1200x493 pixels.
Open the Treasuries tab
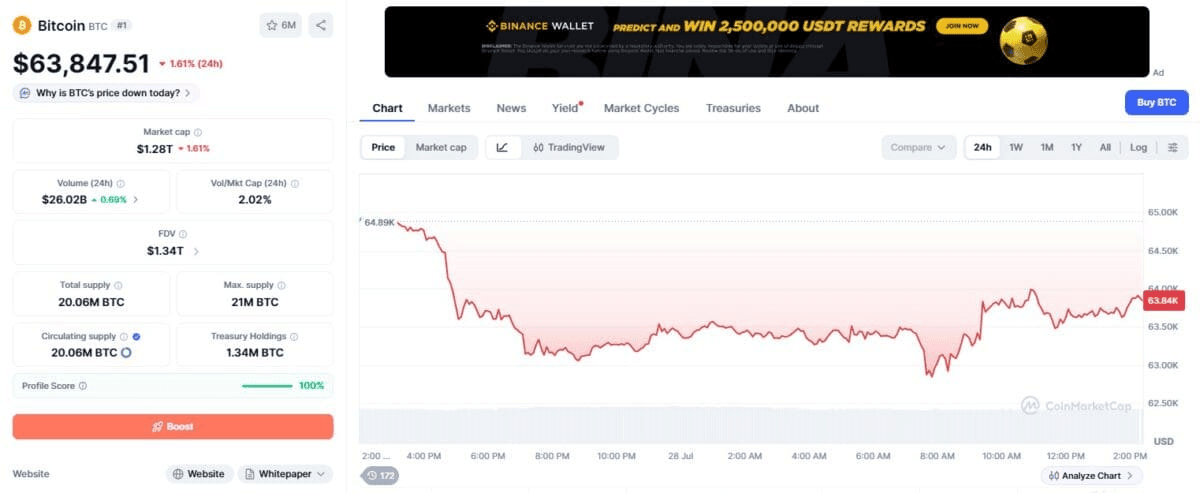(x=733, y=108)
